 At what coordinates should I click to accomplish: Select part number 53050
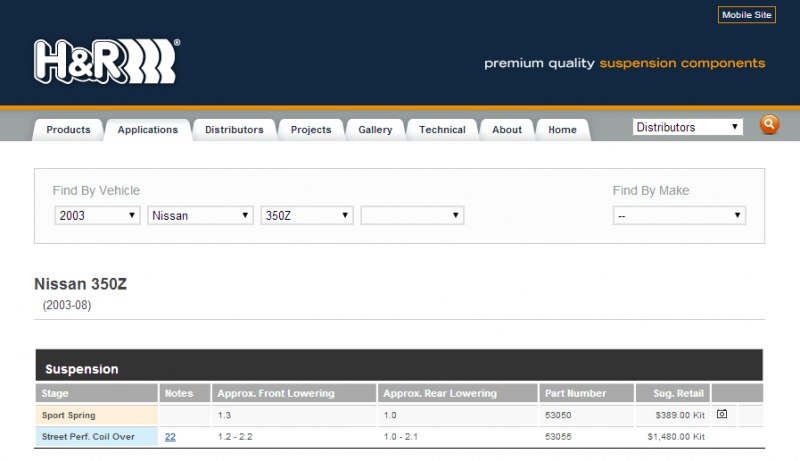[558, 415]
